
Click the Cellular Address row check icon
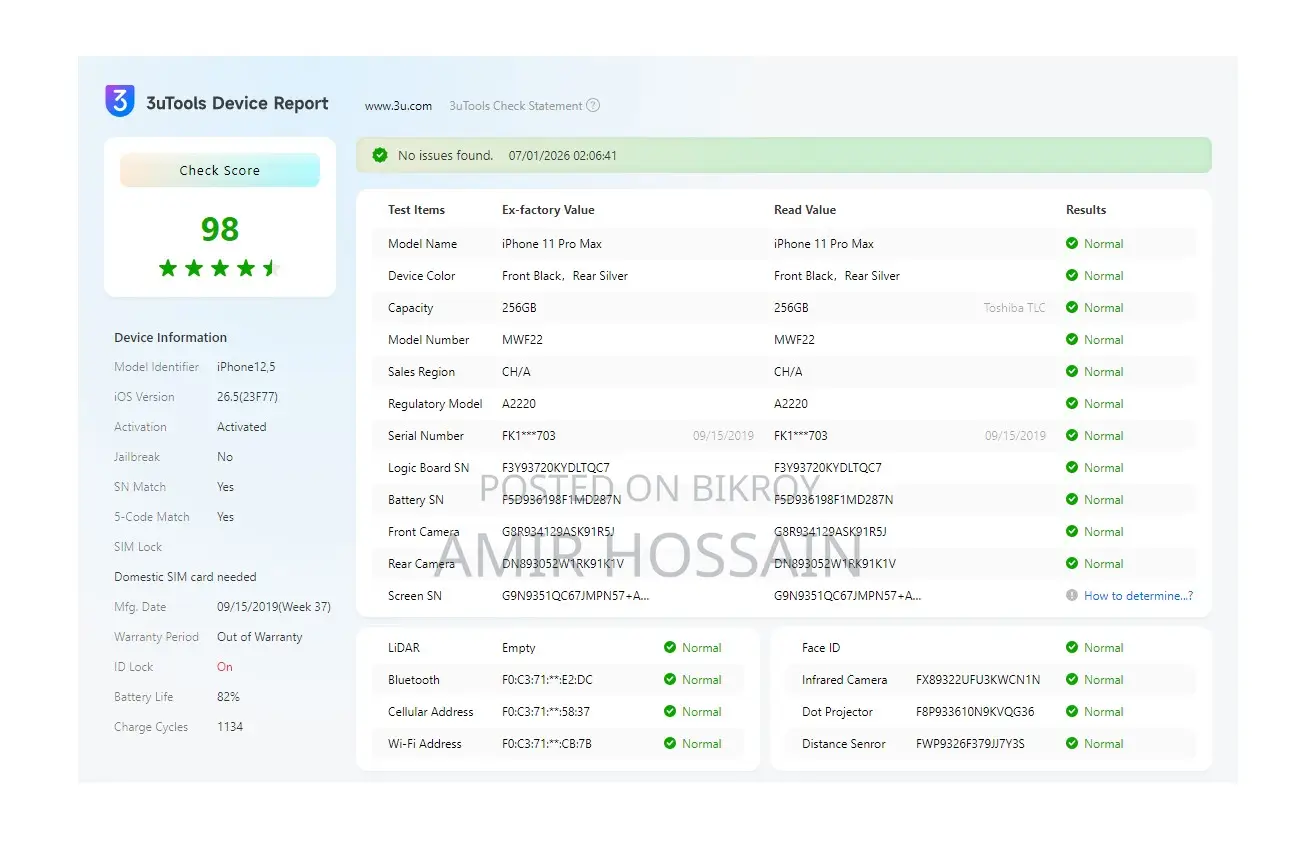(x=670, y=711)
